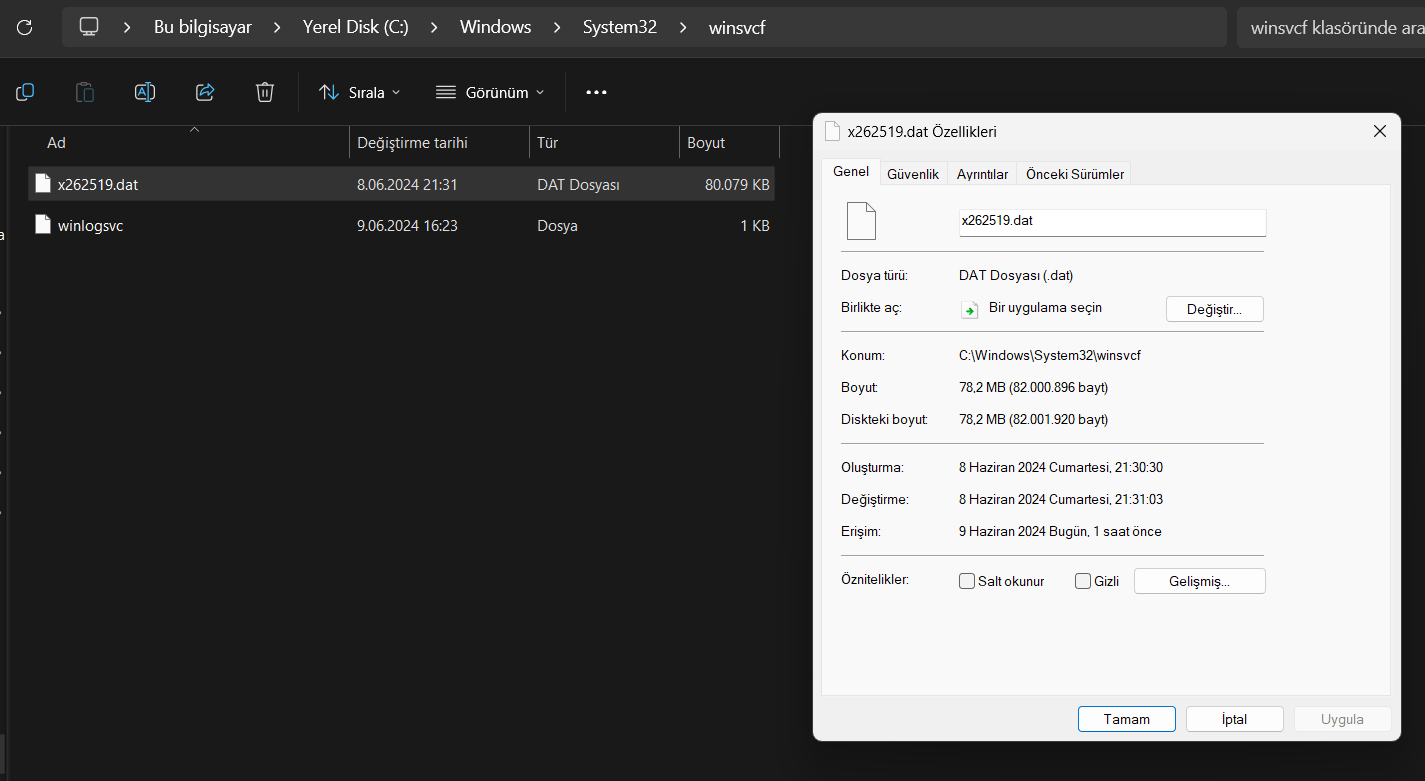Sort by the Değiştirme tarihi column header

pos(440,143)
